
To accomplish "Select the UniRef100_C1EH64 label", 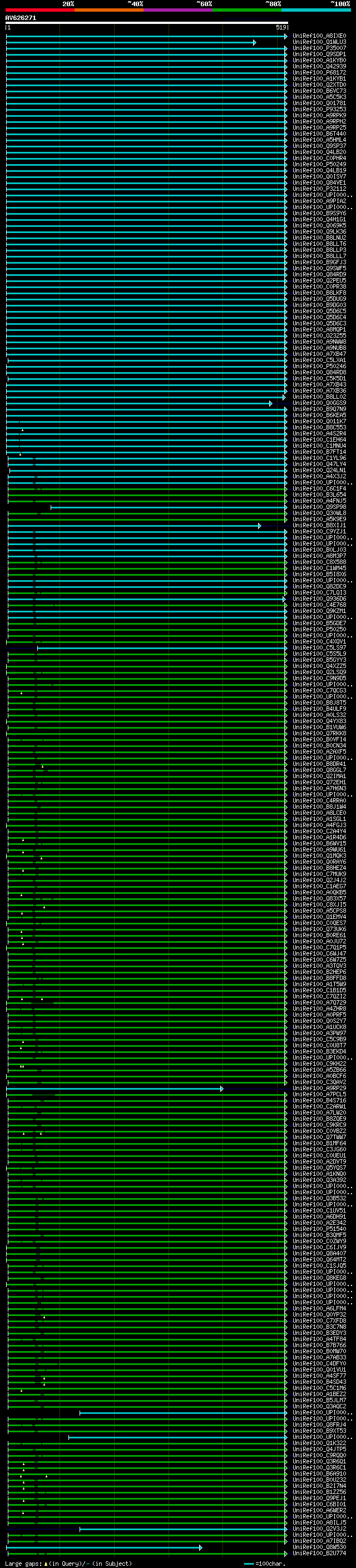I will coord(319,439).
